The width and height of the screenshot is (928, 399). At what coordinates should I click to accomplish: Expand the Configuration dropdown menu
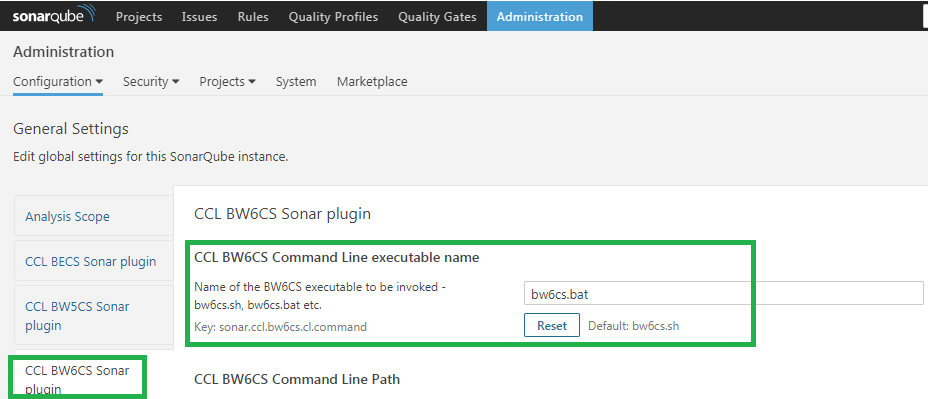coord(58,82)
